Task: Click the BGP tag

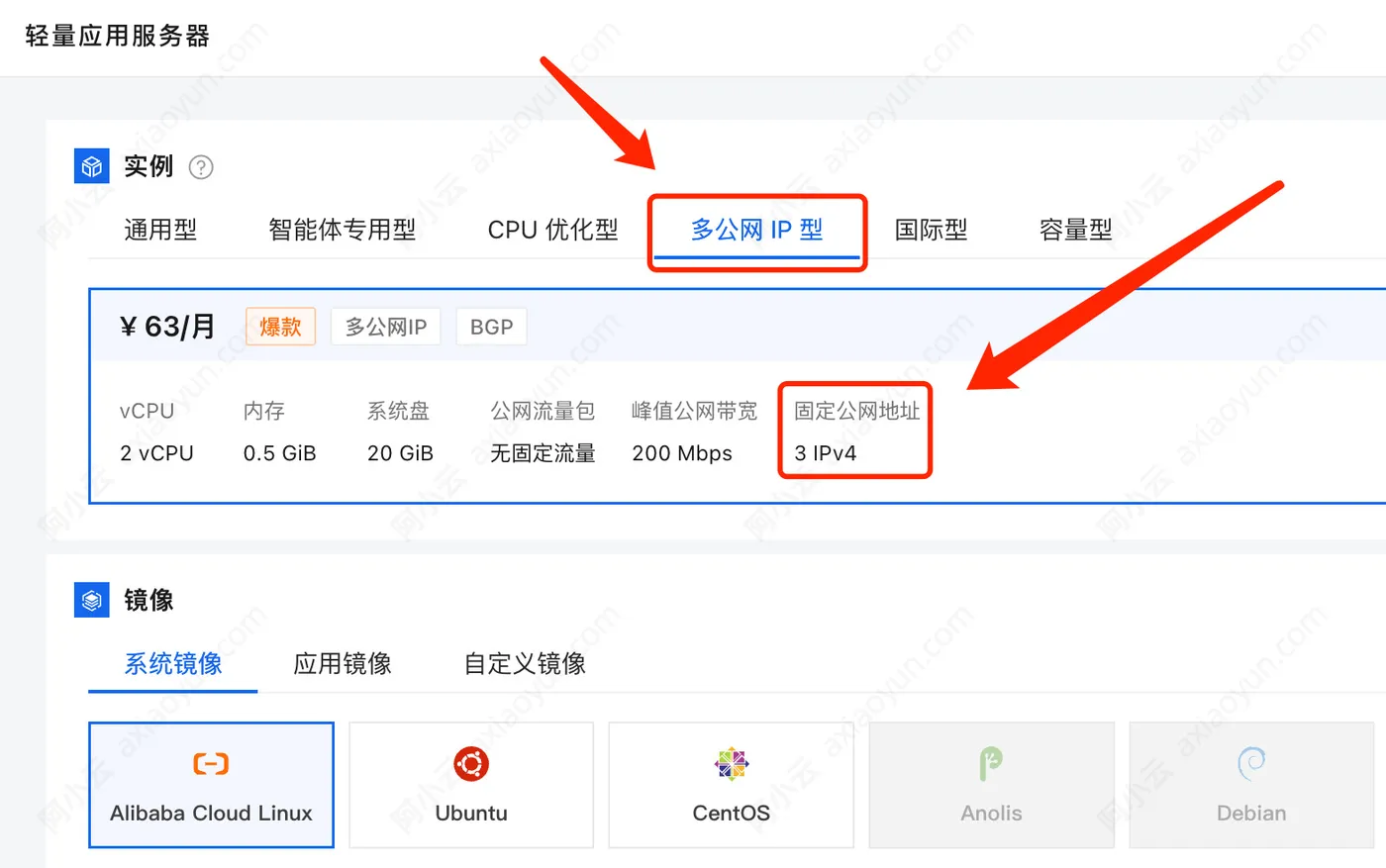Action: pos(492,327)
